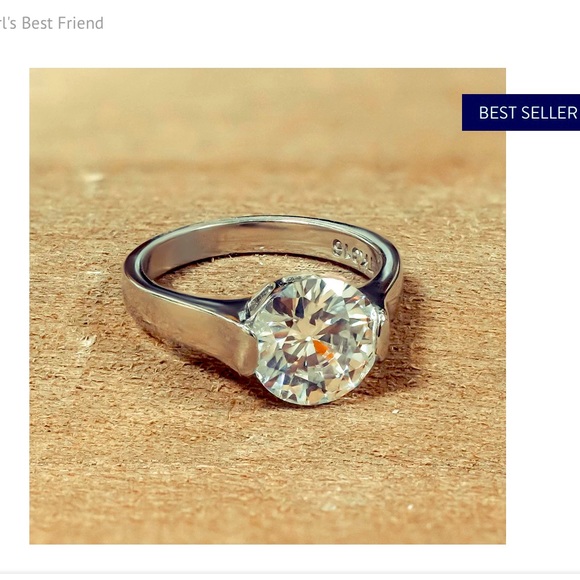Screen dimensions: 580x580
Task: Click the gray divider line below image
Action: pyautogui.click(x=290, y=572)
